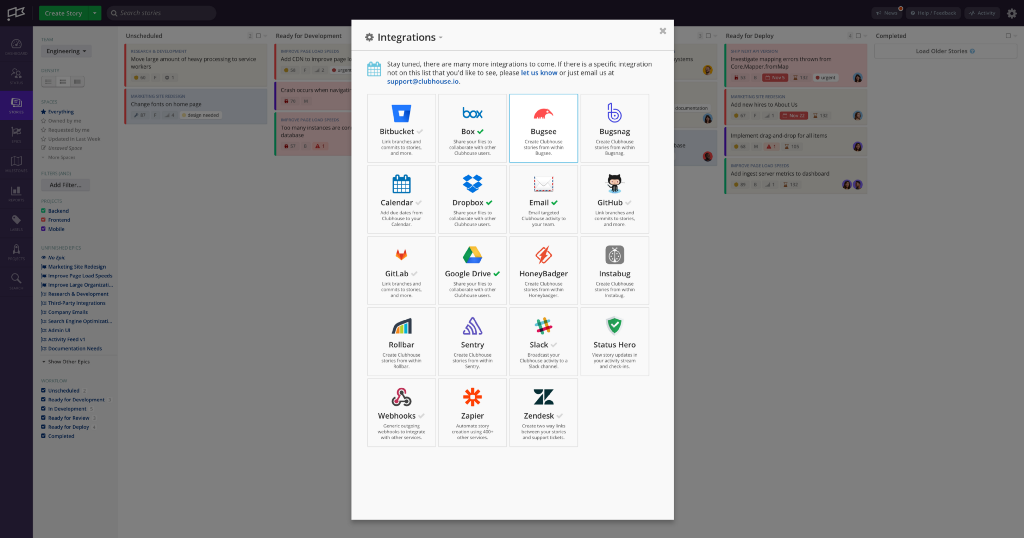Select the Bugsee integration tile
The height and width of the screenshot is (538, 1024).
[x=543, y=129]
